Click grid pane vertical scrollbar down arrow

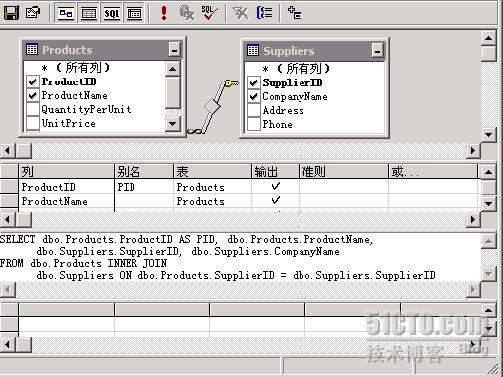pyautogui.click(x=488, y=203)
